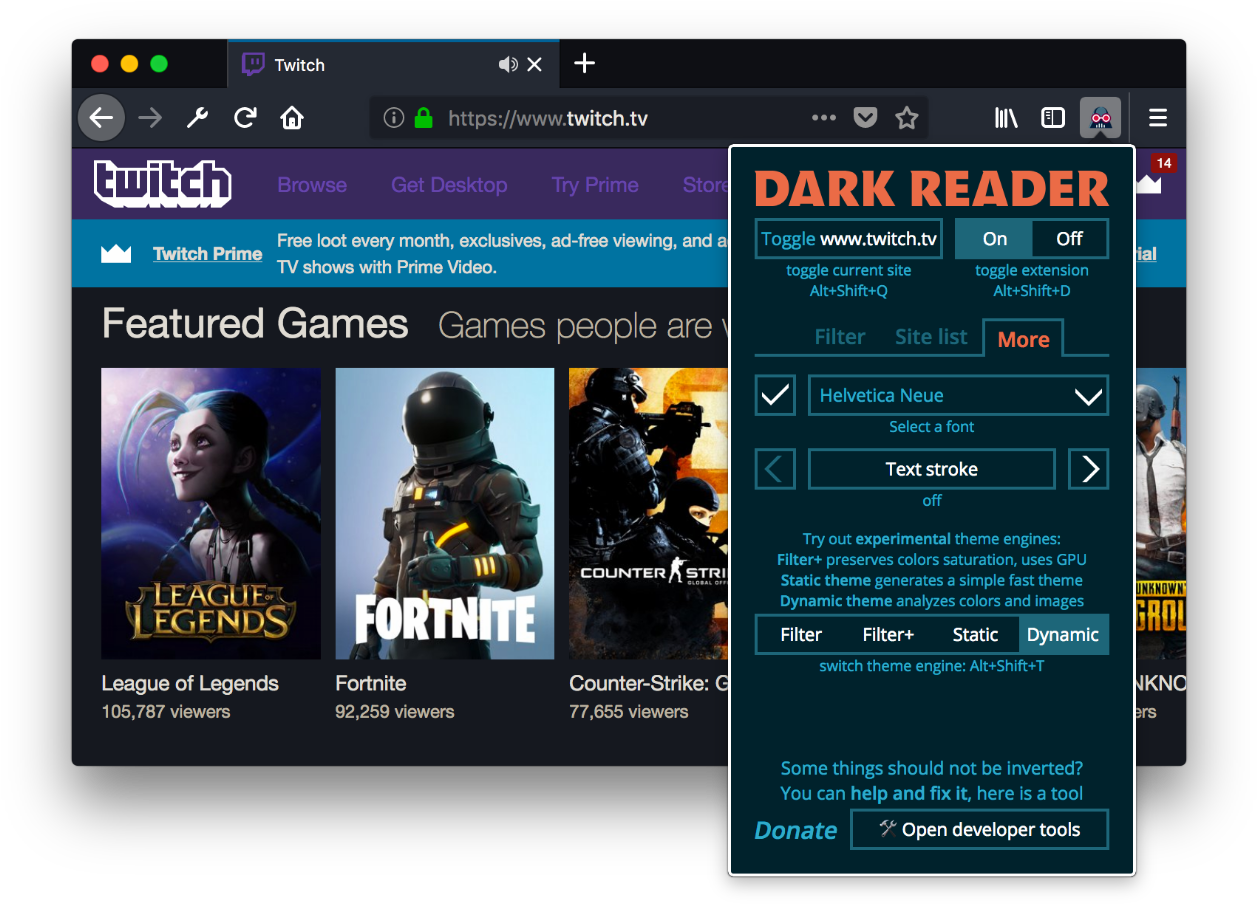Select the Twitch browser tab
Viewport: 1257px width, 904px height.
pyautogui.click(x=394, y=65)
